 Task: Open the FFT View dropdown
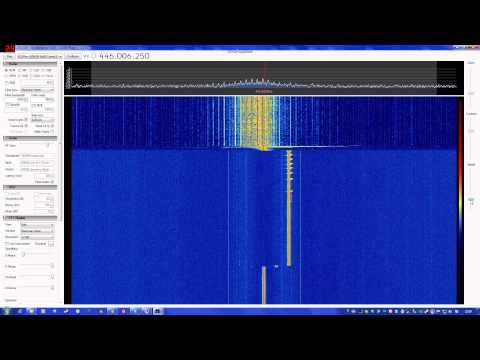coord(37,225)
